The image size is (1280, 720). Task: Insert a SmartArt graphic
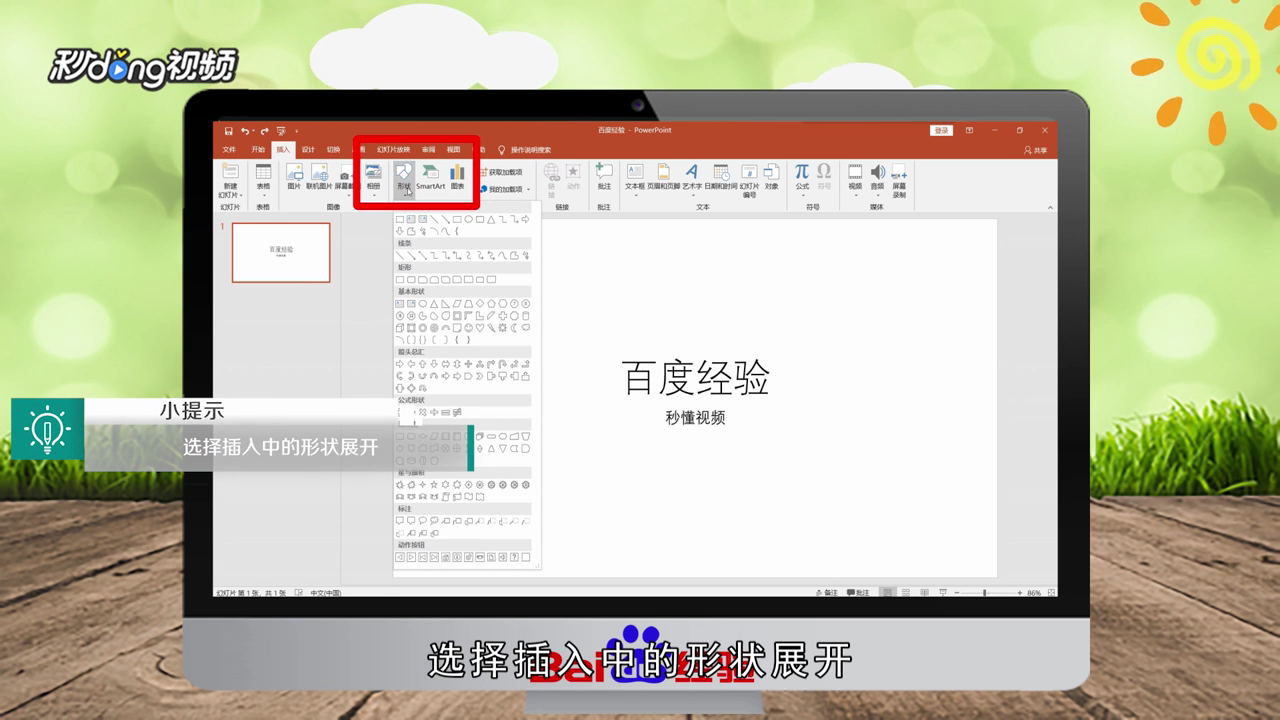point(430,177)
